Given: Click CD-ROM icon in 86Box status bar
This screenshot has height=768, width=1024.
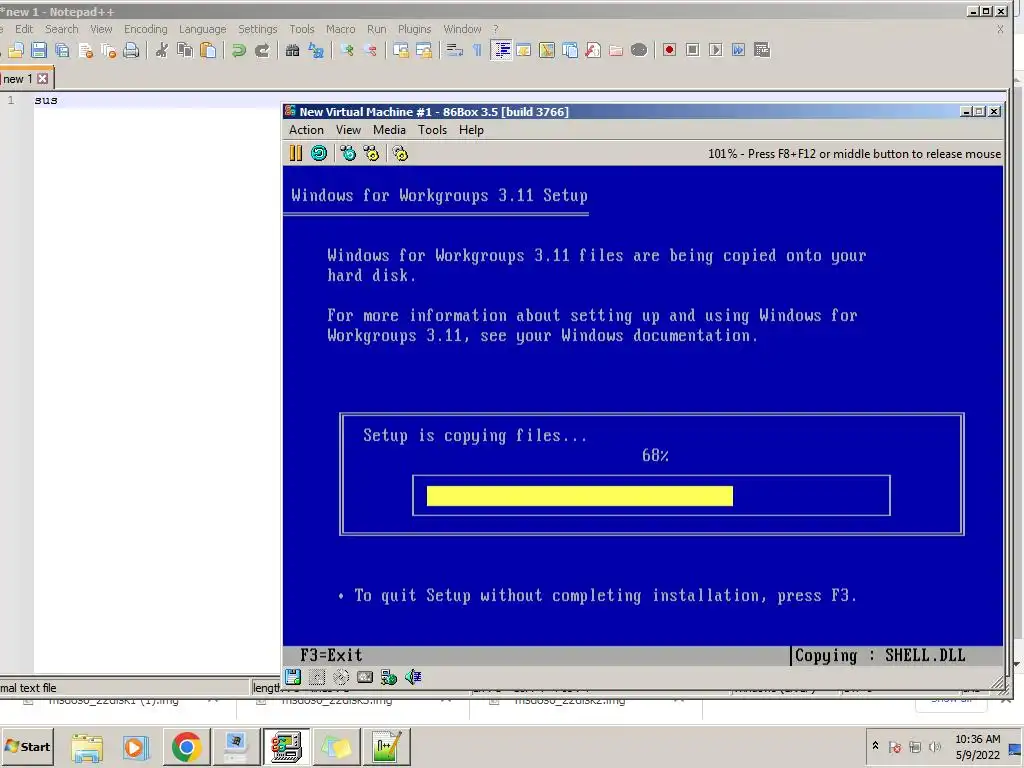Looking at the screenshot, I should click(x=341, y=677).
